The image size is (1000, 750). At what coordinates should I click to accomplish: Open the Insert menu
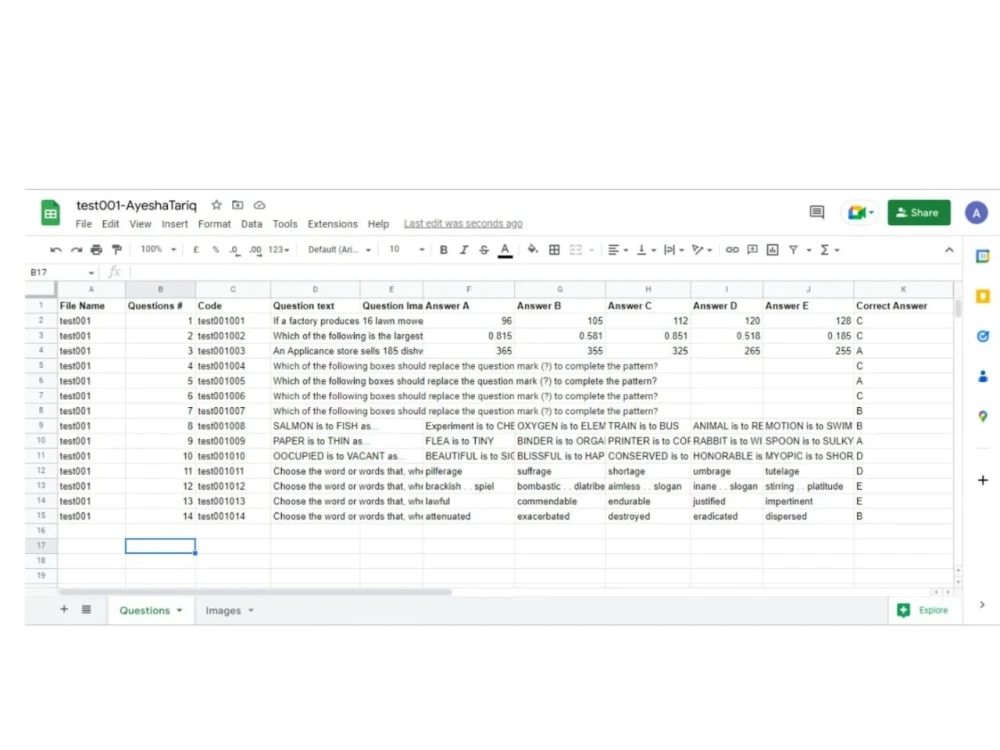coord(175,224)
